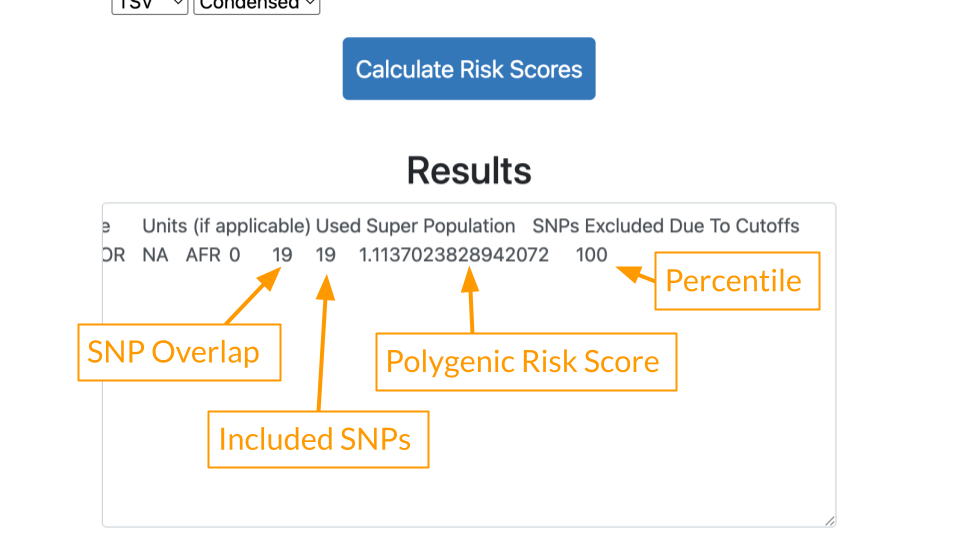Image resolution: width=960 pixels, height=540 pixels.
Task: Open the TSV file format dropdown
Action: tap(149, 6)
